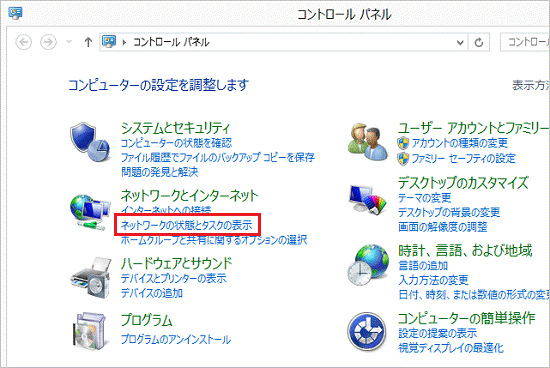Image resolution: width=550 pixels, height=368 pixels.
Task: Open ハードウェアとサウンド category
Action: pyautogui.click(x=176, y=263)
